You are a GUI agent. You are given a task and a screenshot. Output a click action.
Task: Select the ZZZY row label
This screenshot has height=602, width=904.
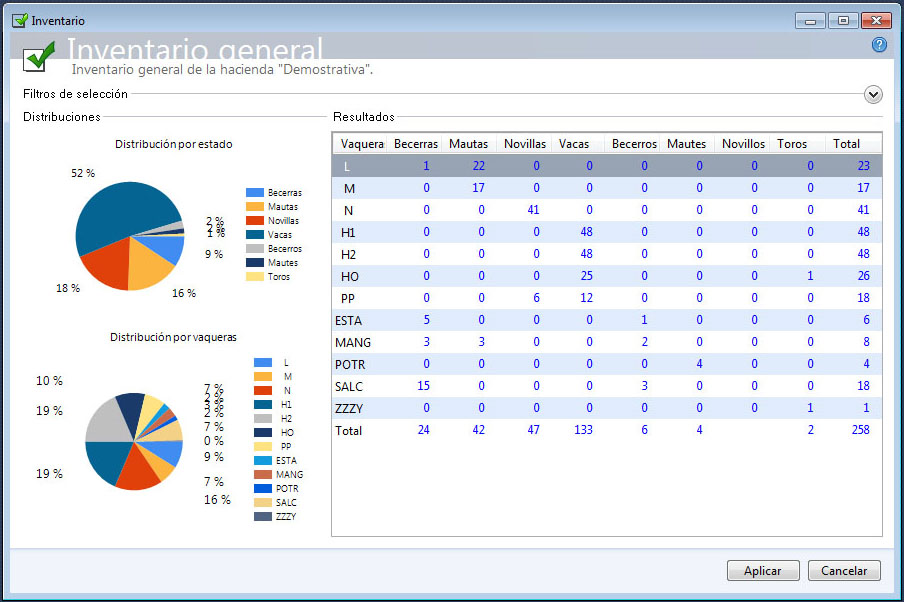[x=349, y=408]
